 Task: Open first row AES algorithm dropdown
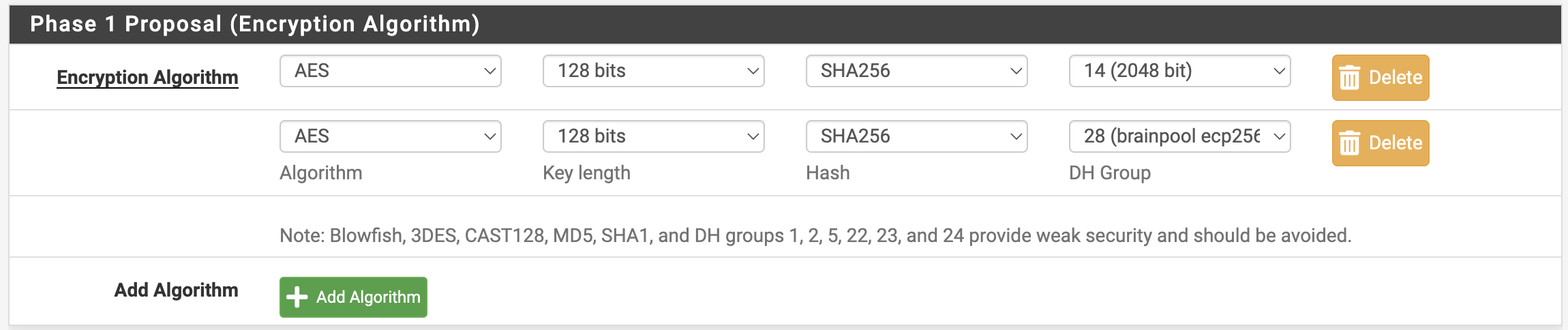[391, 71]
